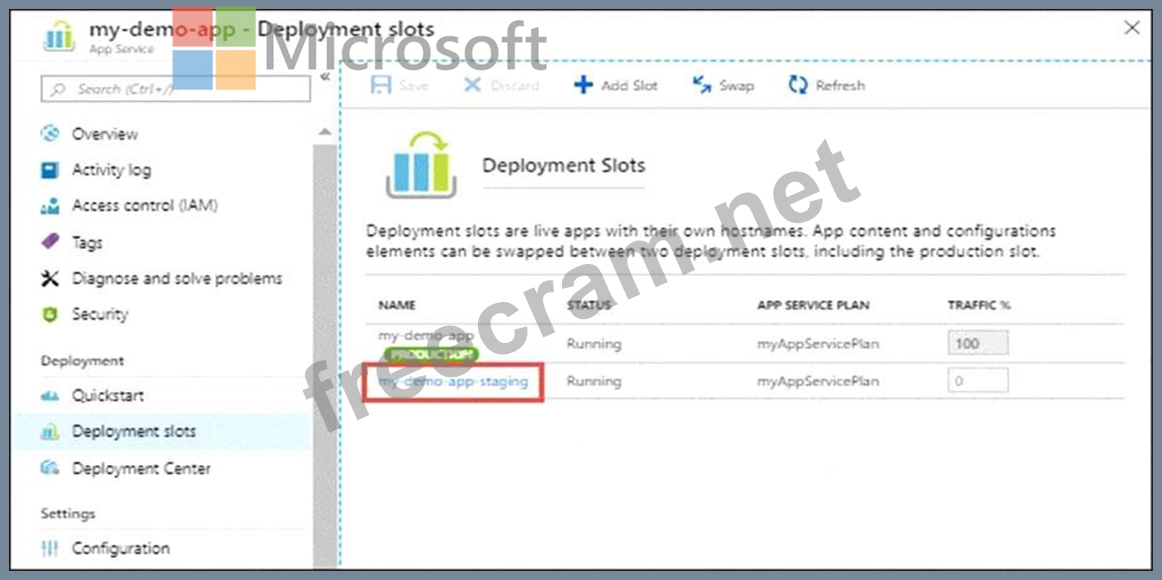Click the Swap arrows icon
Viewport: 1162px width, 580px height.
(702, 85)
